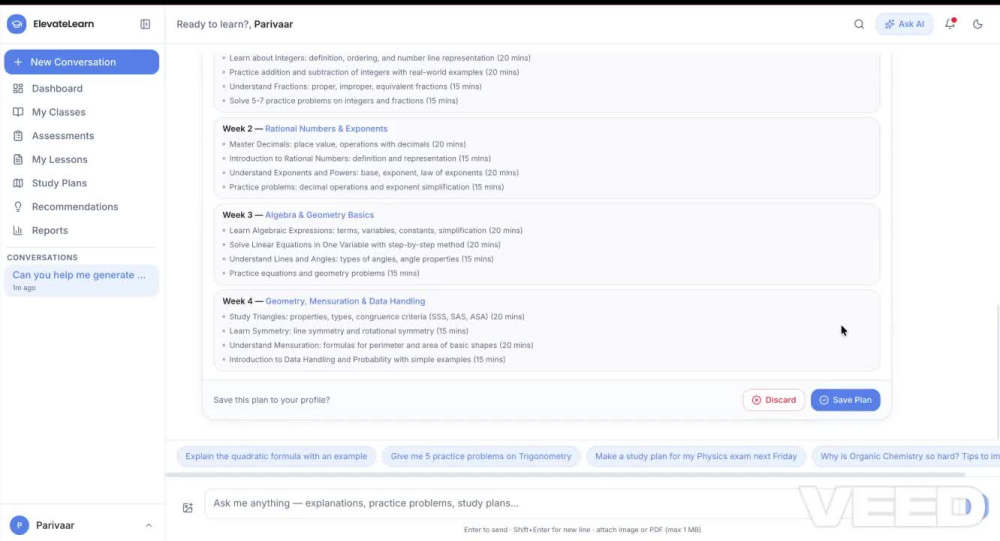Click 'Understand Fractions: proper, improper' line
Image resolution: width=1000 pixels, height=541 pixels.
click(x=355, y=87)
